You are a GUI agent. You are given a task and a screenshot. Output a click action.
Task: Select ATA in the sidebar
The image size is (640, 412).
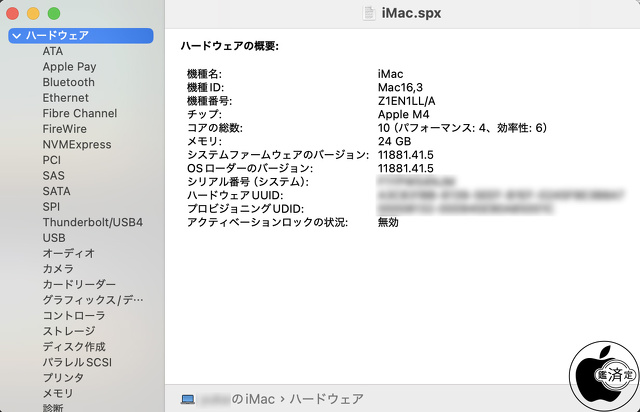click(52, 51)
